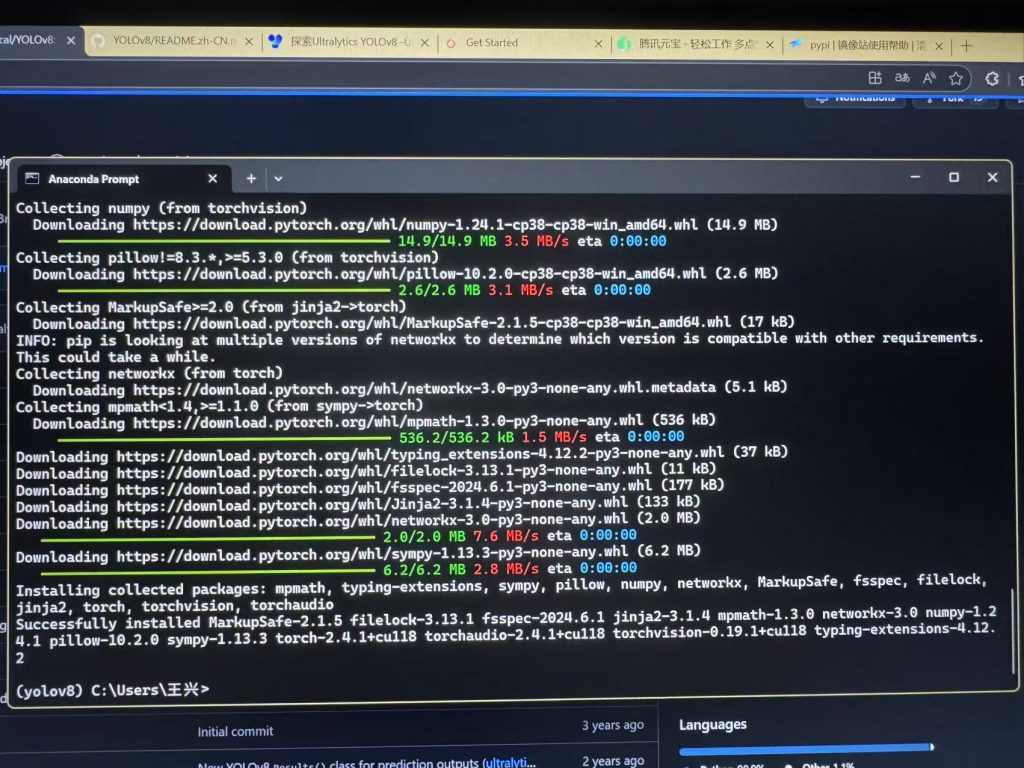
Task: Click the GitHub Notifications button
Action: 855,99
